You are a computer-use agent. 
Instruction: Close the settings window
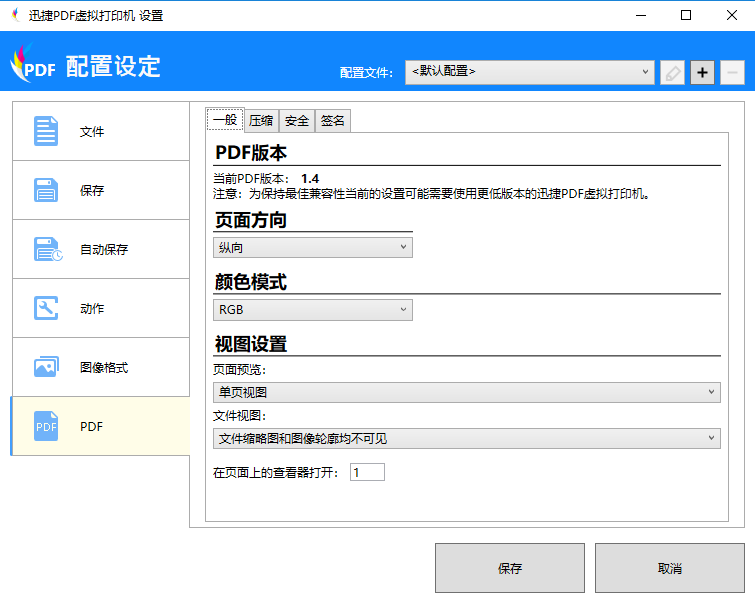tap(732, 15)
